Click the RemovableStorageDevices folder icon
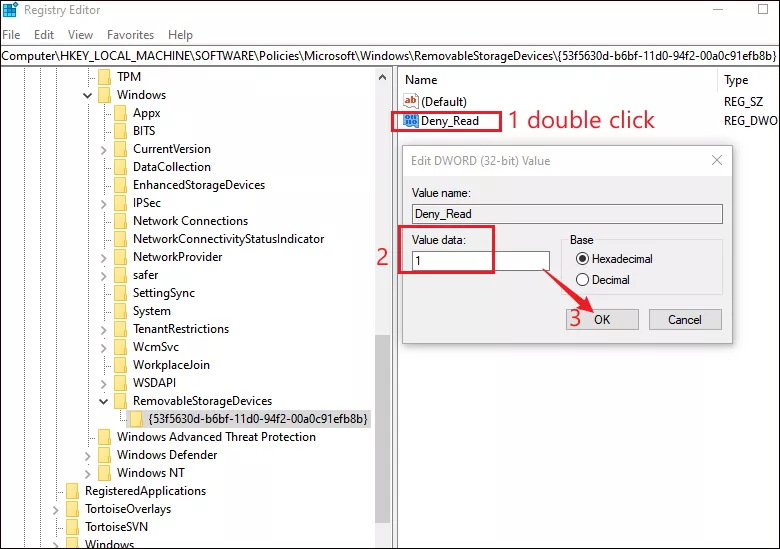Viewport: 780px width, 549px height. (120, 401)
